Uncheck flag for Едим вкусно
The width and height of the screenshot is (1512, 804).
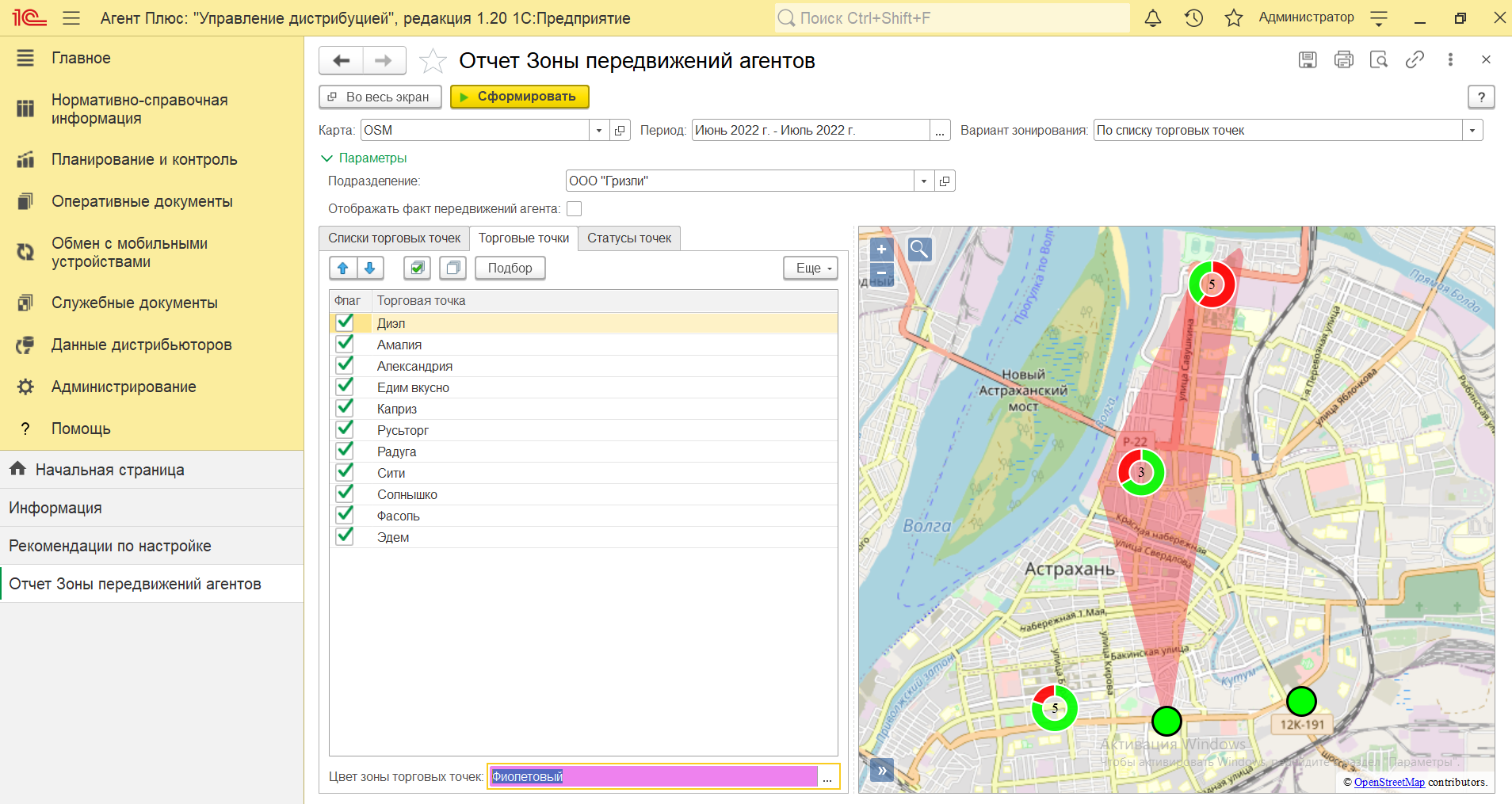coord(345,387)
